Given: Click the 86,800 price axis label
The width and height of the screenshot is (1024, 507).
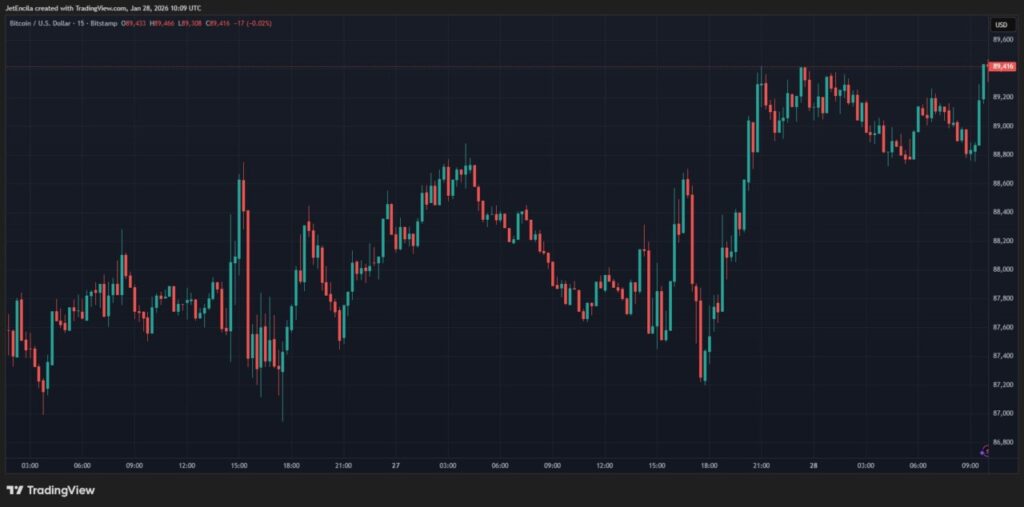Looking at the screenshot, I should click(1001, 441).
